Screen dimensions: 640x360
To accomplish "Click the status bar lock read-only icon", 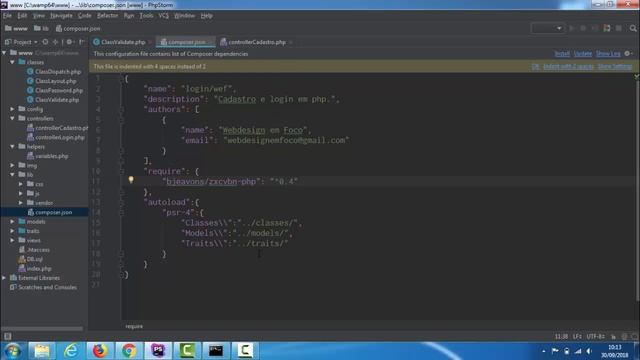I will [x=613, y=337].
